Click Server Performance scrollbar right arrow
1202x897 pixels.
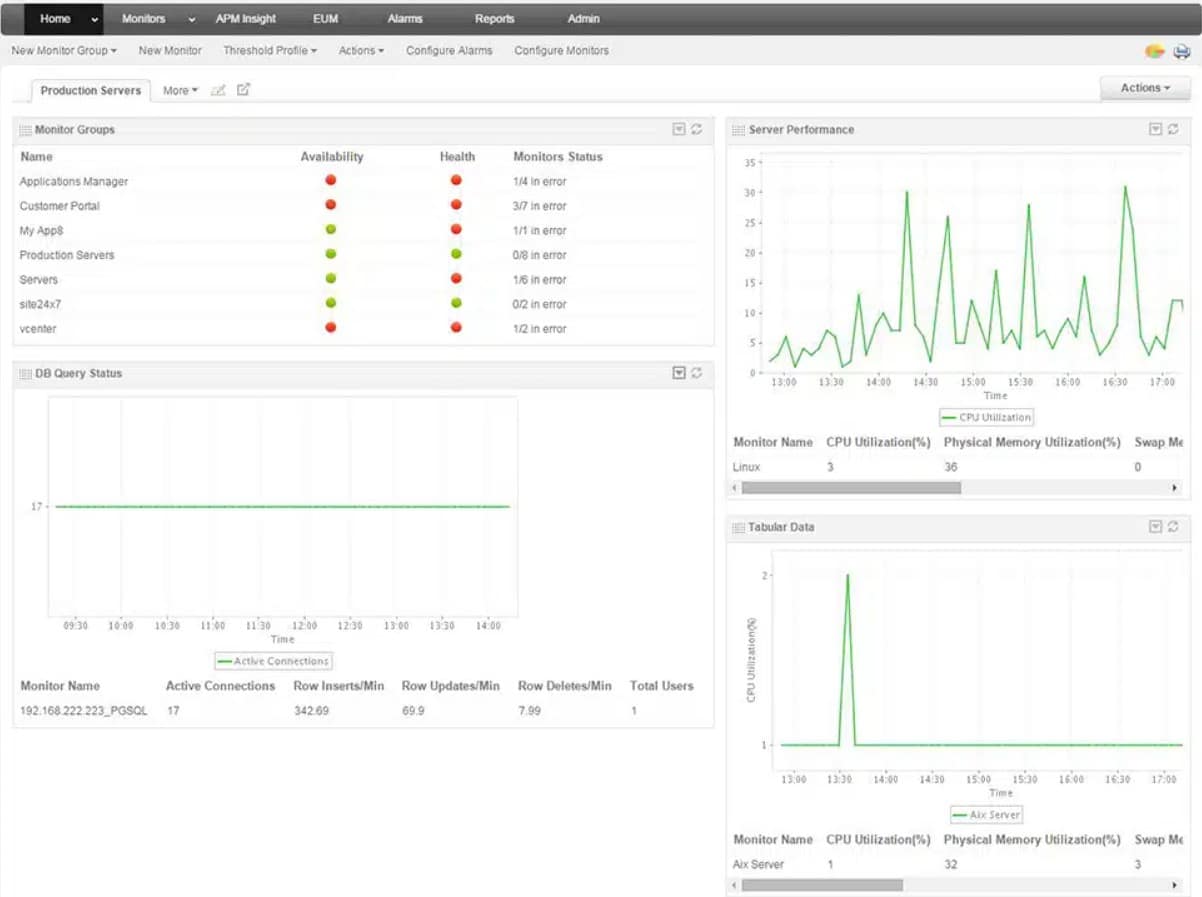click(x=1175, y=488)
